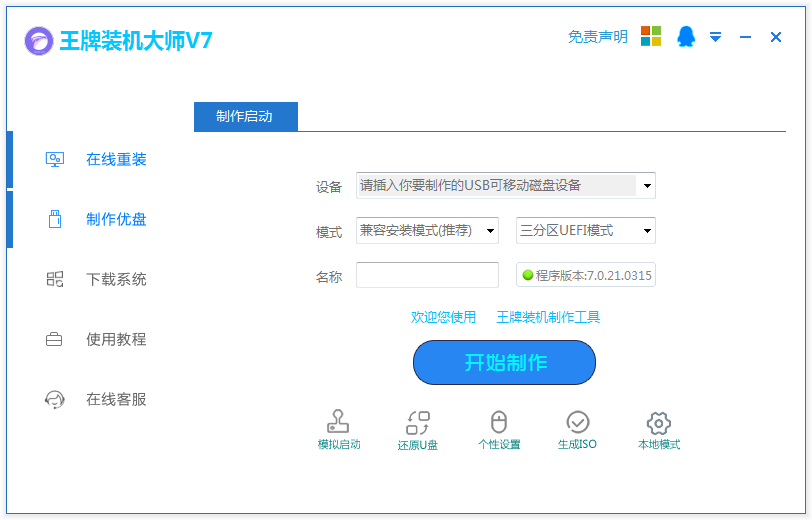
Task: Select 使用教程 in the sidebar
Action: (x=116, y=339)
